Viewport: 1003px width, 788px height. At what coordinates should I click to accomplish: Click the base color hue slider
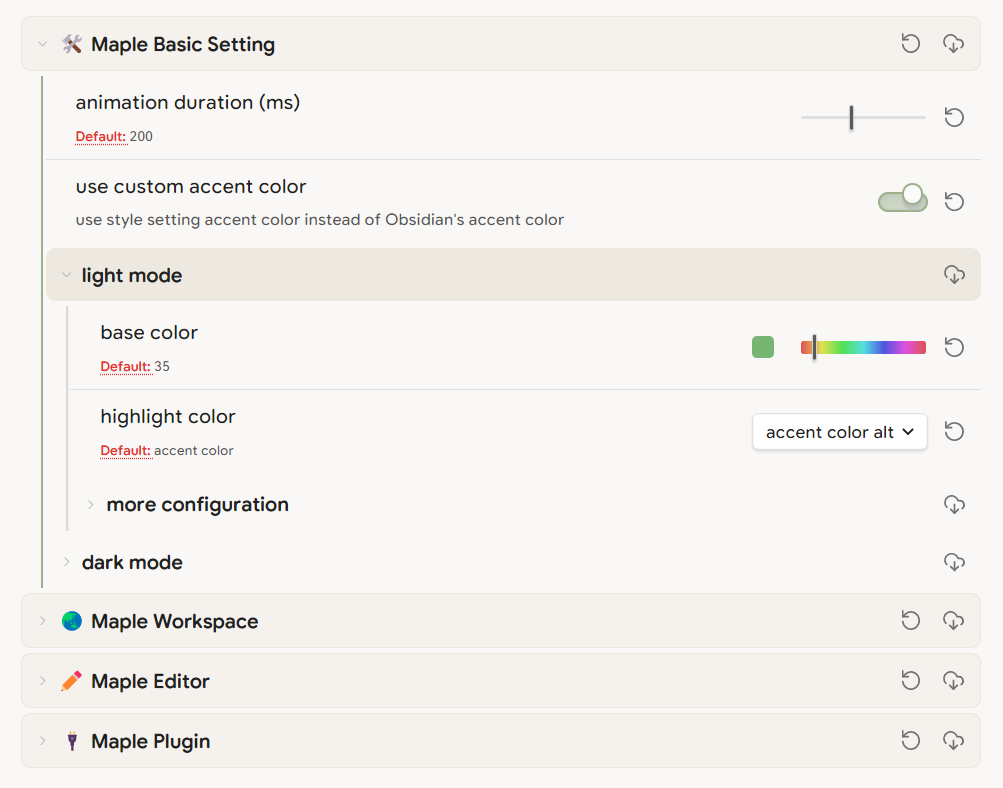(863, 347)
